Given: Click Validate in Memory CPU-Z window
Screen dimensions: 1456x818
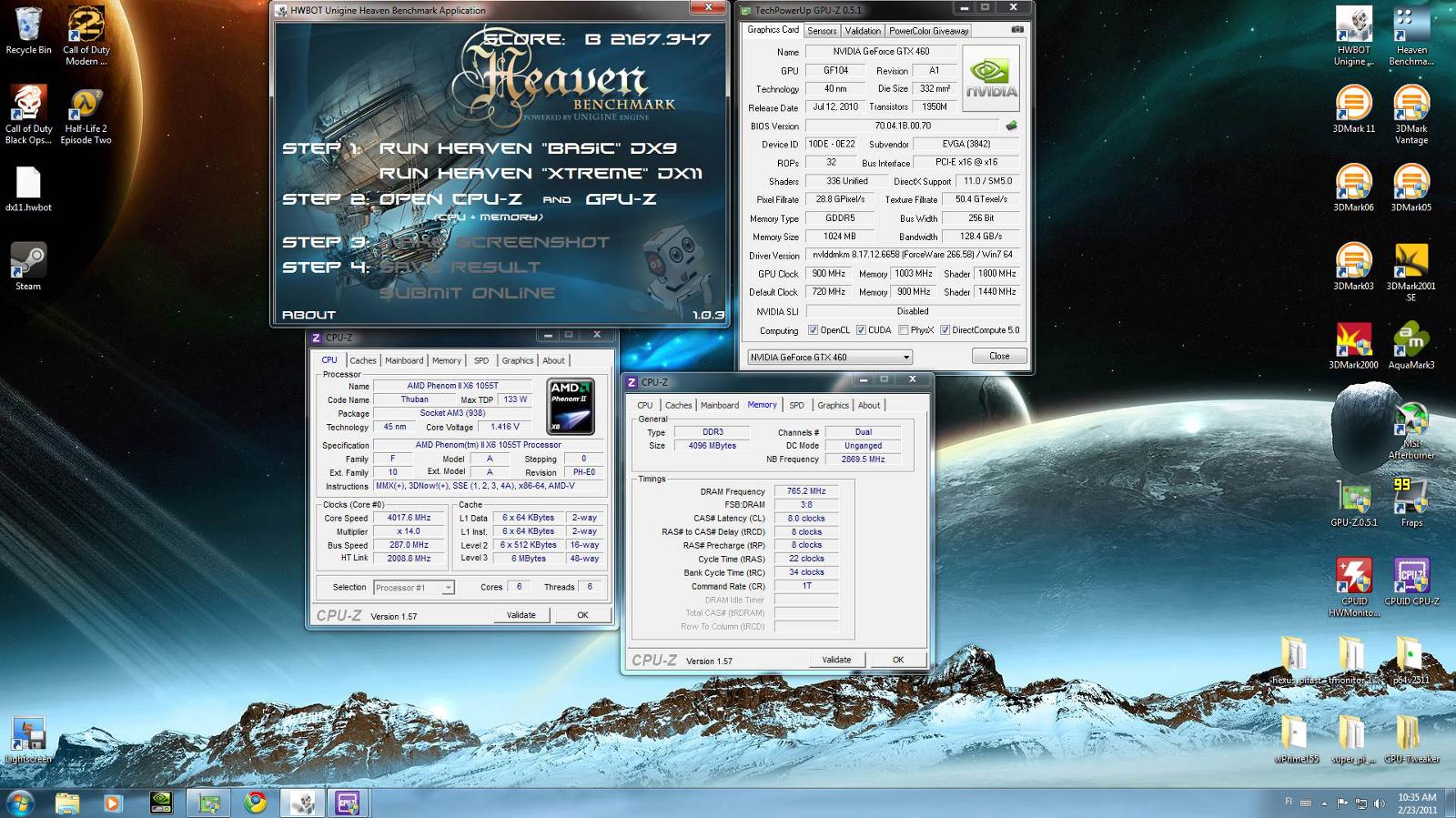Looking at the screenshot, I should (836, 660).
